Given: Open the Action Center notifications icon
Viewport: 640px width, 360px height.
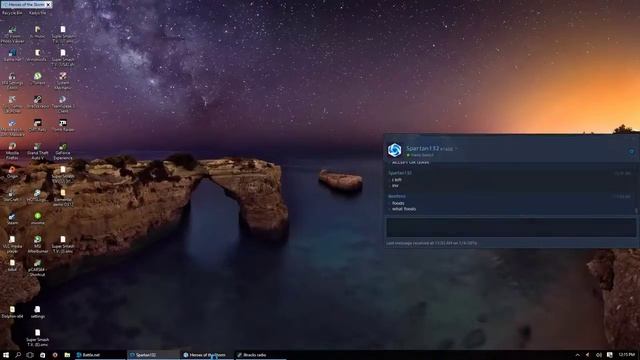Looking at the screenshot, I should point(609,355).
